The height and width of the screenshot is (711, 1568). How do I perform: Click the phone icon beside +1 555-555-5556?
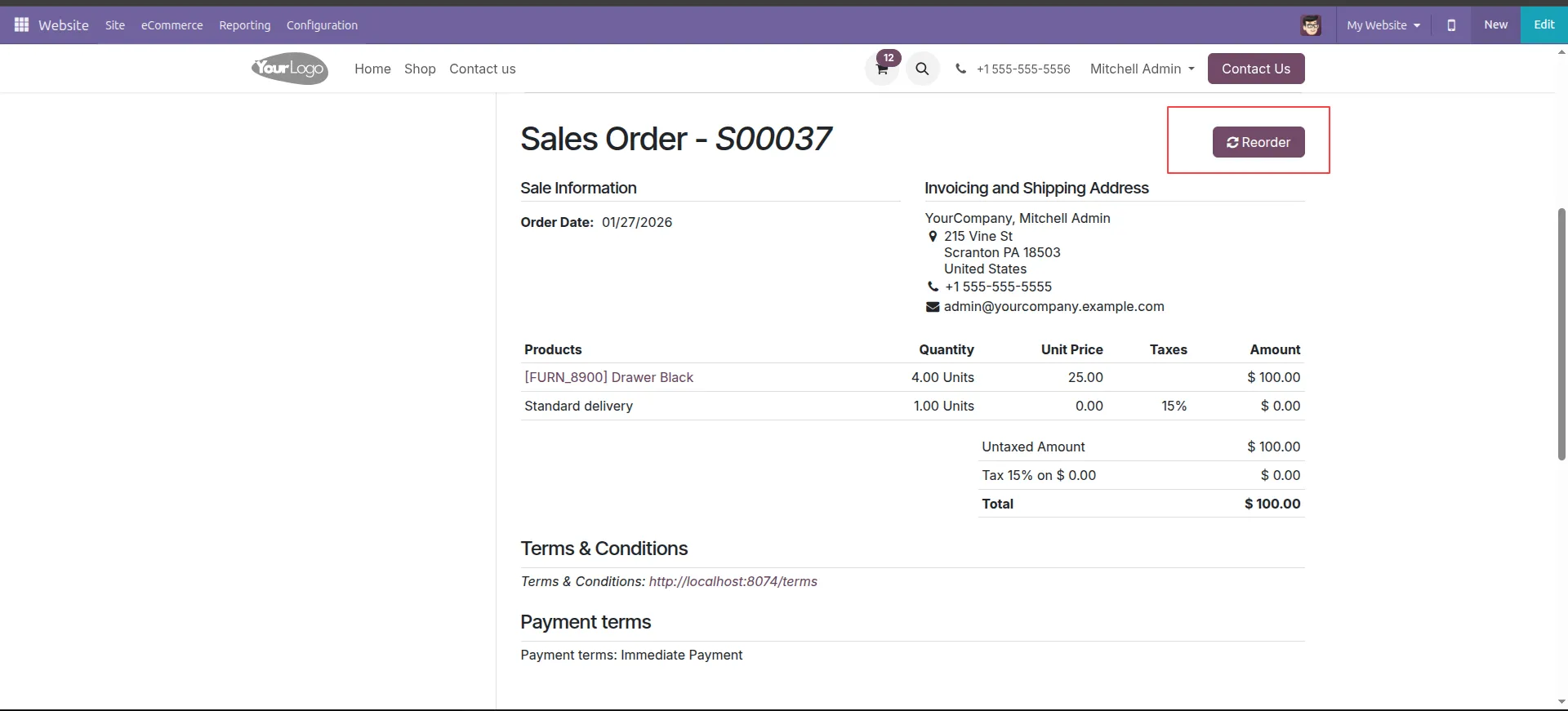[960, 69]
